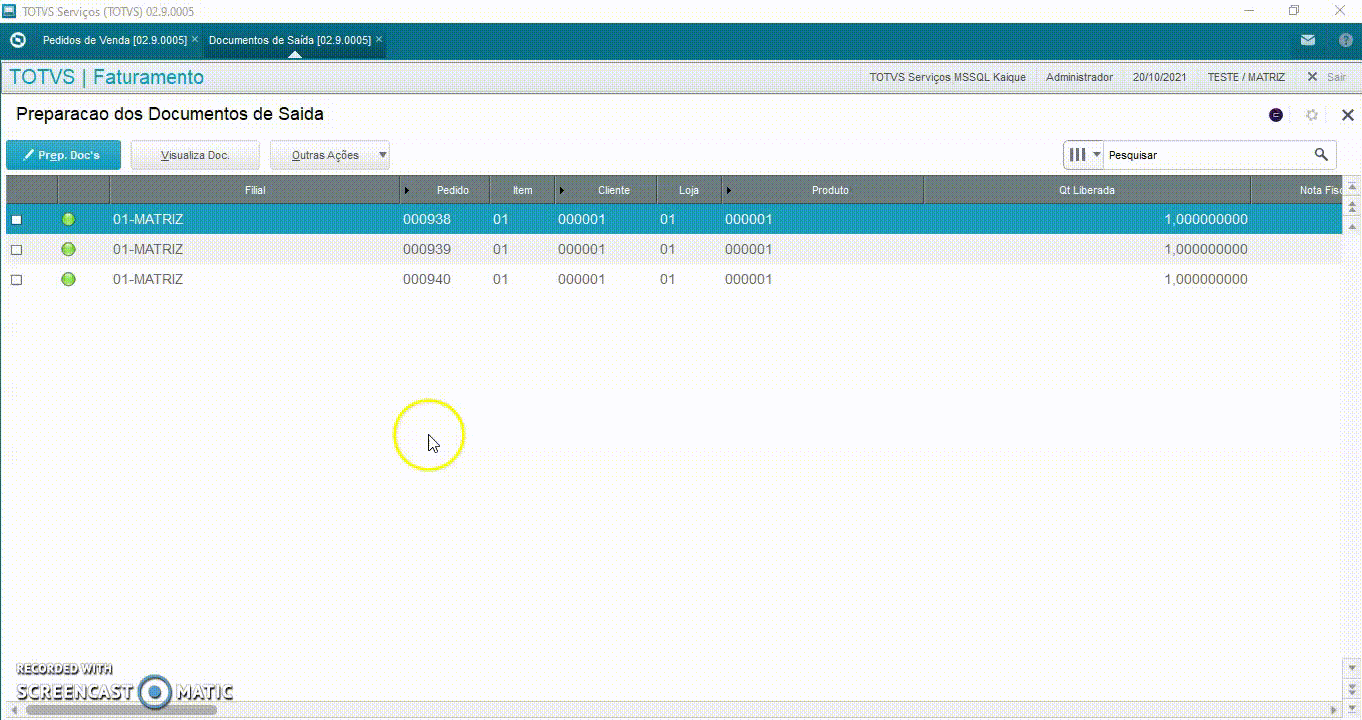
Task: Click the Sair link
Action: (1336, 77)
